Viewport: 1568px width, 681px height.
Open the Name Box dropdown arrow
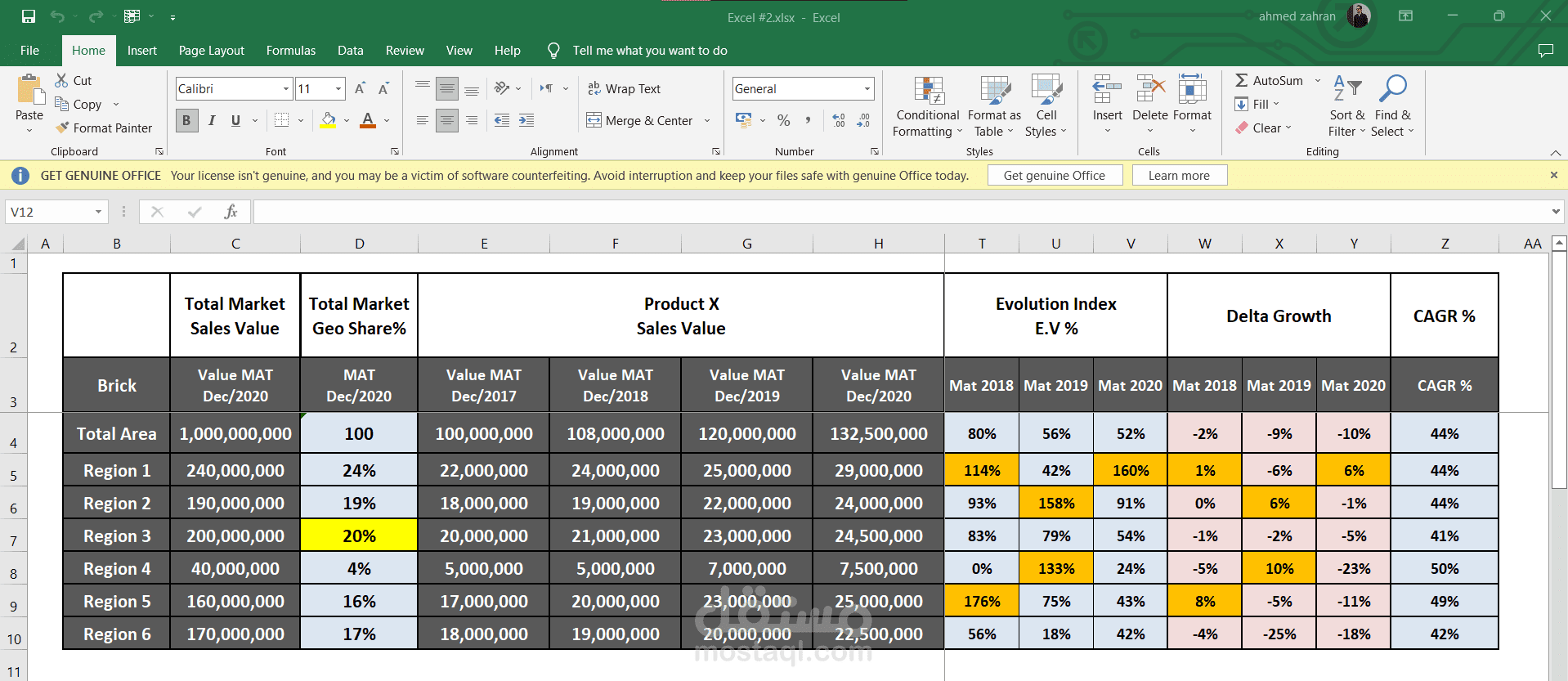[x=98, y=212]
